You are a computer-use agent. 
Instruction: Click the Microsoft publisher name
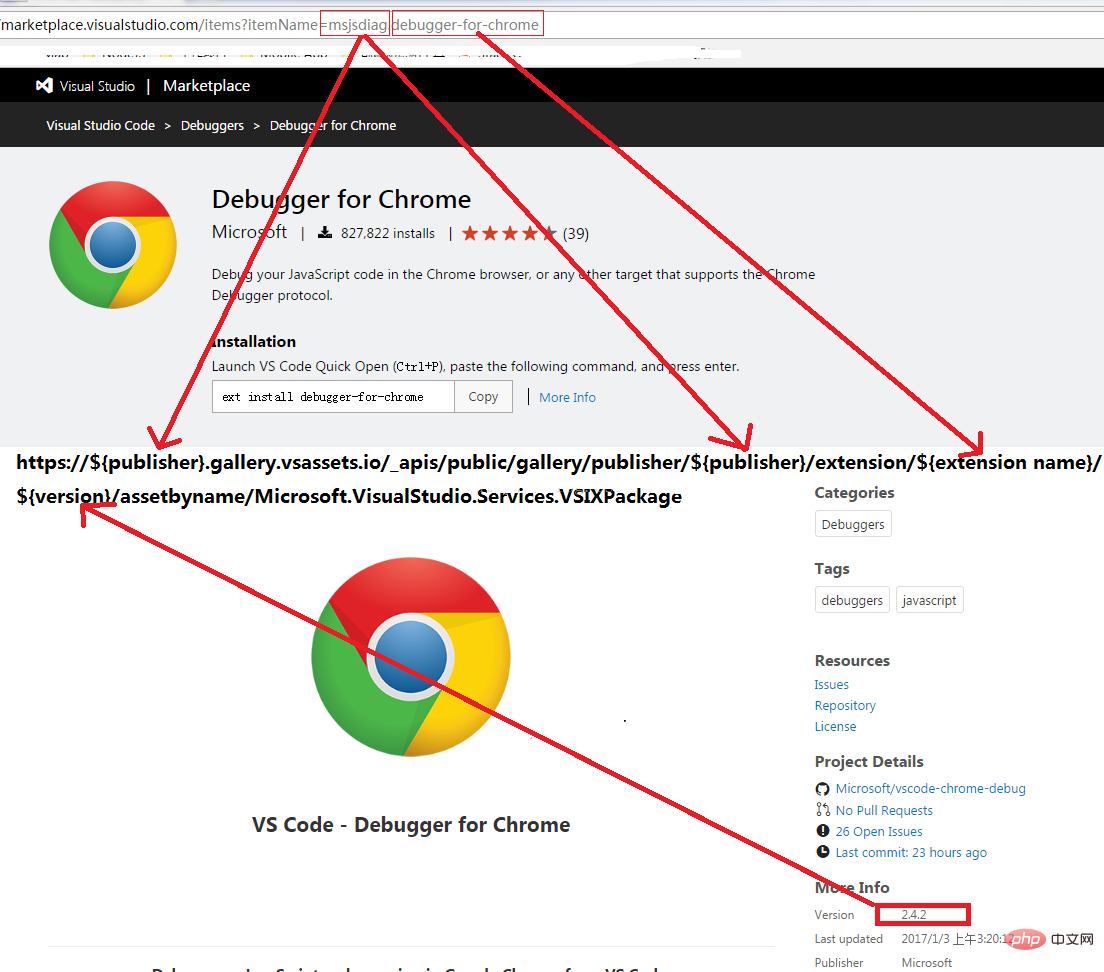click(x=249, y=232)
